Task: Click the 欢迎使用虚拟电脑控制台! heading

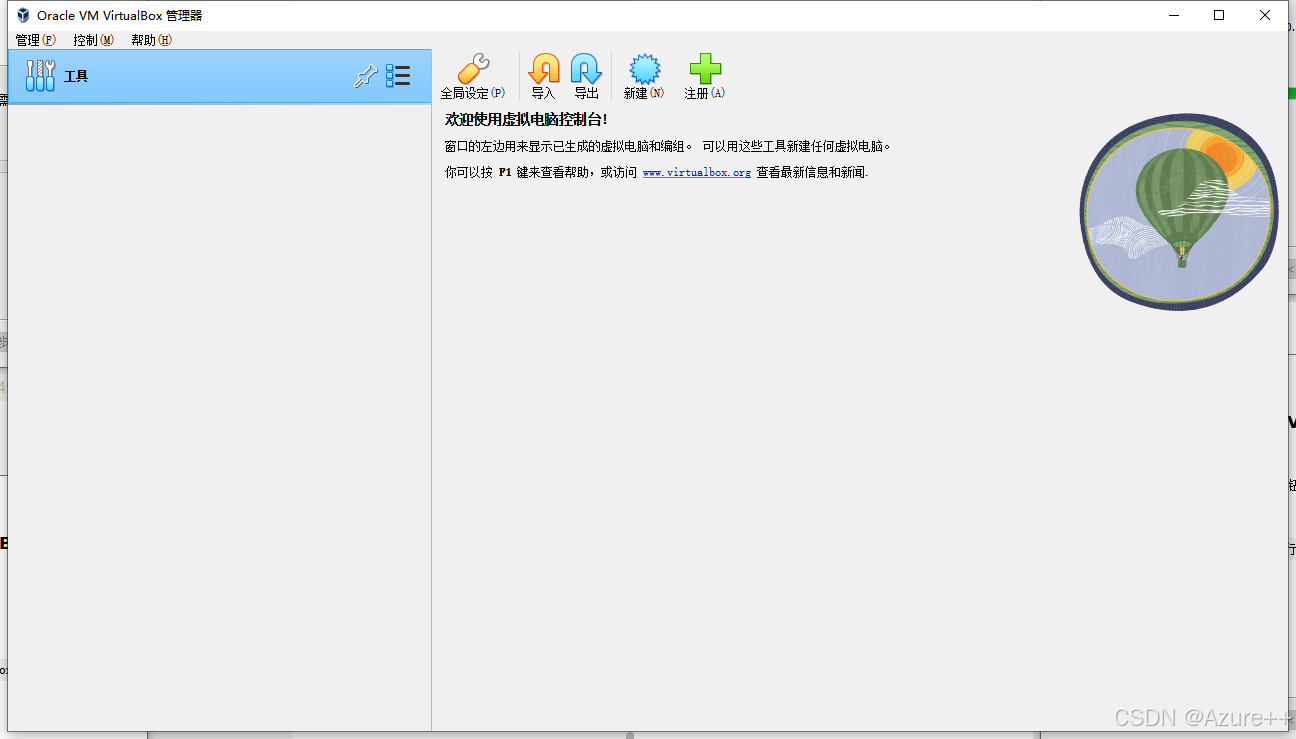Action: point(526,119)
